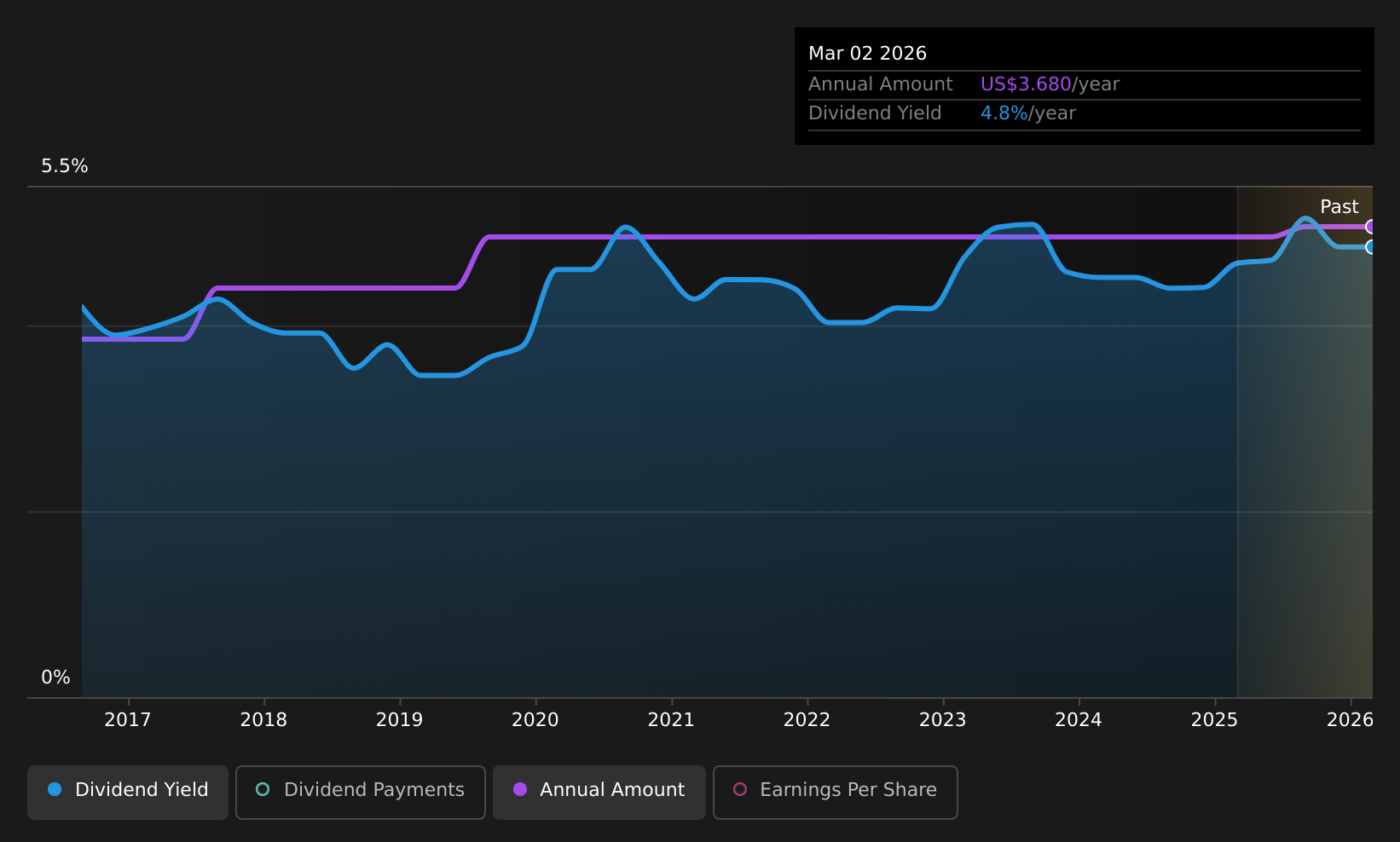Viewport: 1400px width, 842px height.
Task: Click the 2018 x-axis label
Action: [263, 720]
